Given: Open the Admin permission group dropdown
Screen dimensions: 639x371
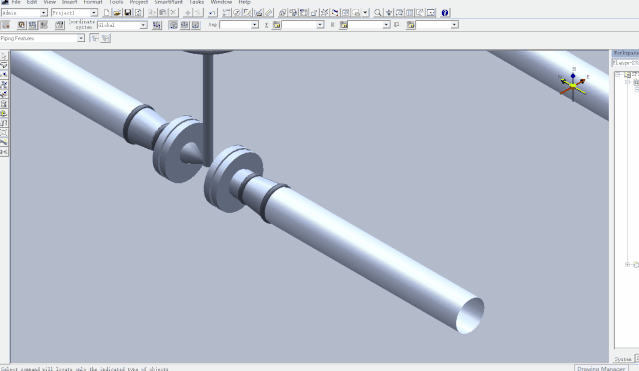Looking at the screenshot, I should (x=44, y=13).
